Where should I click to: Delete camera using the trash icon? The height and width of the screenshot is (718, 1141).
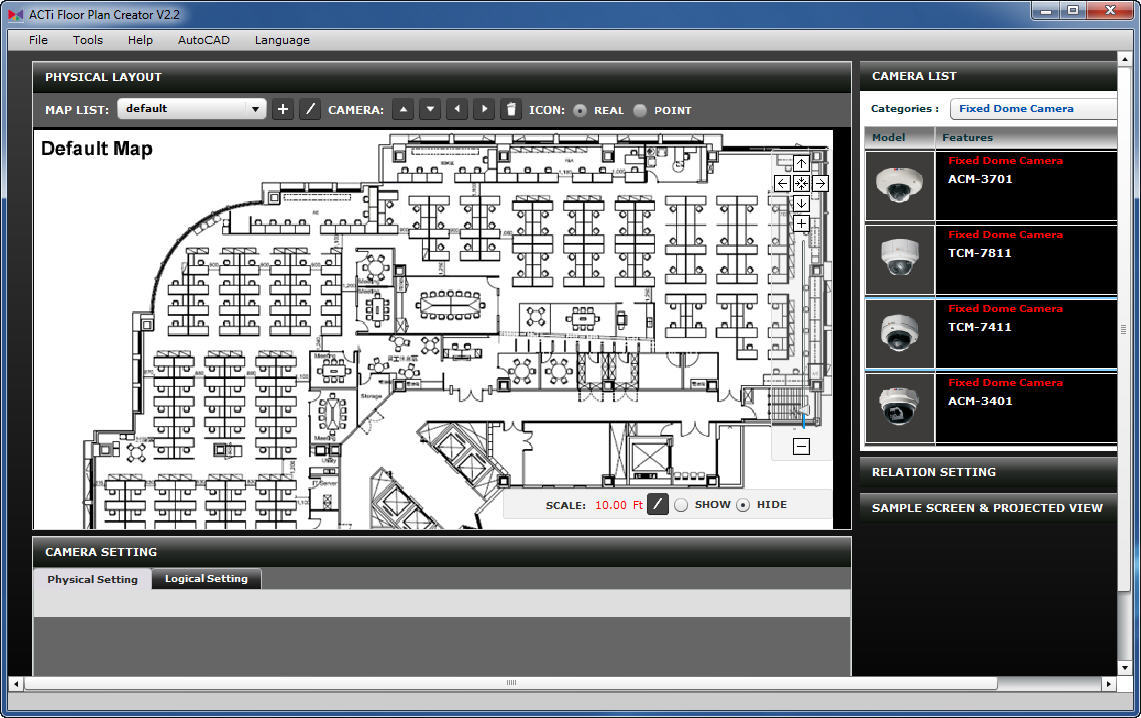(511, 110)
